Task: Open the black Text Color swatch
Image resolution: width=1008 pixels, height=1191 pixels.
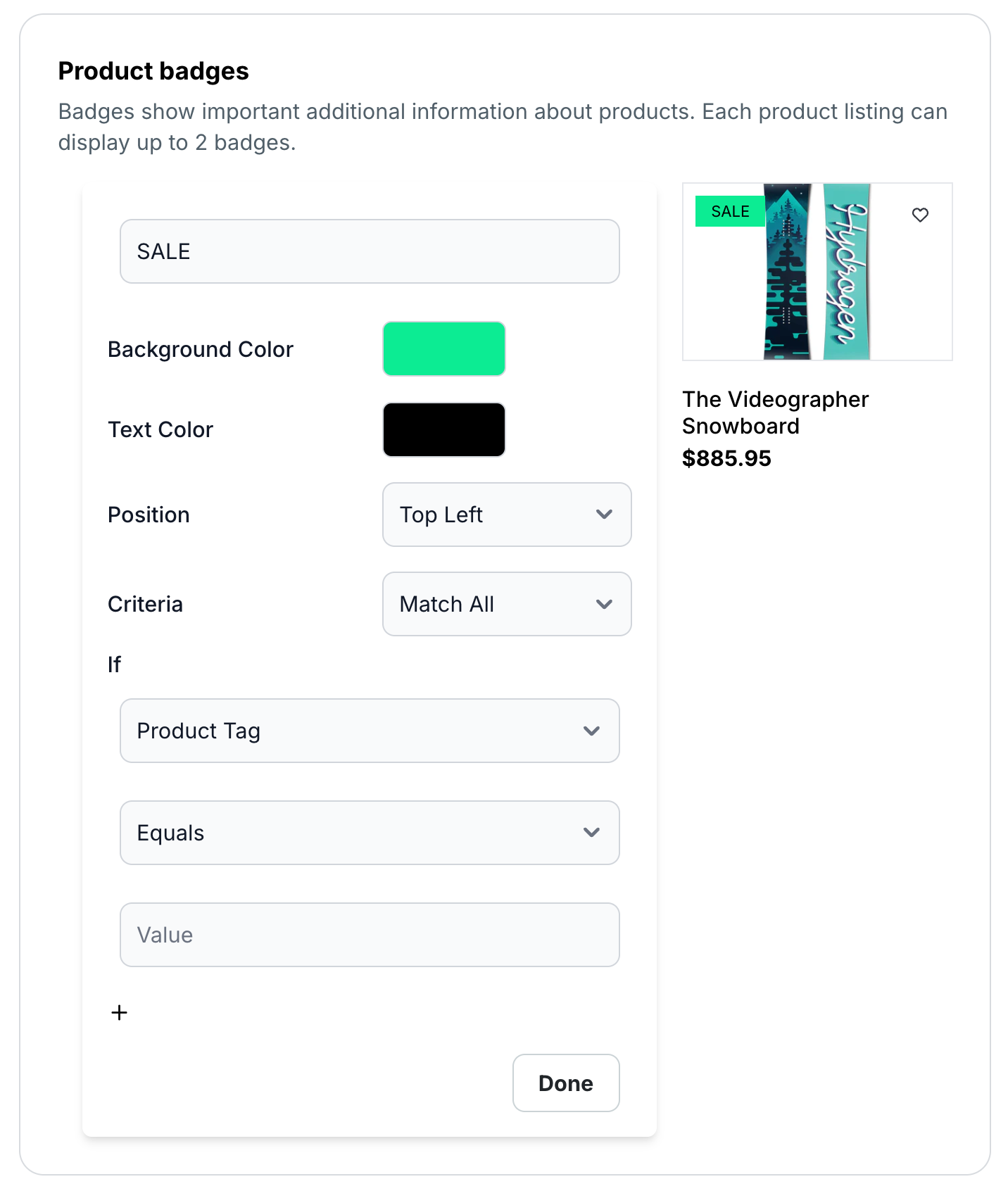Action: click(x=444, y=429)
